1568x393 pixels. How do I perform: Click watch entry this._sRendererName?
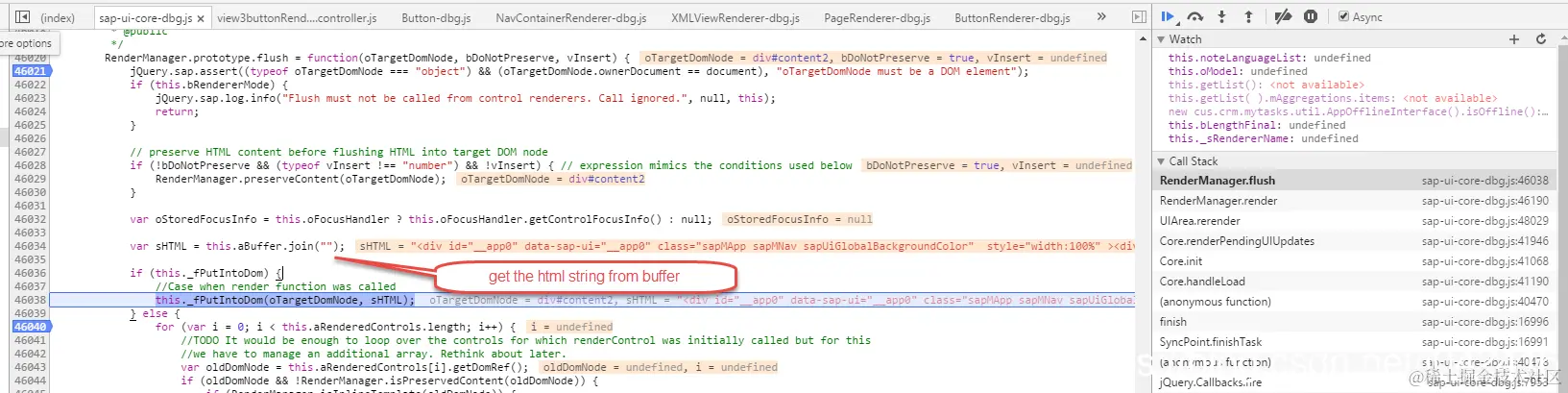[x=1264, y=138]
